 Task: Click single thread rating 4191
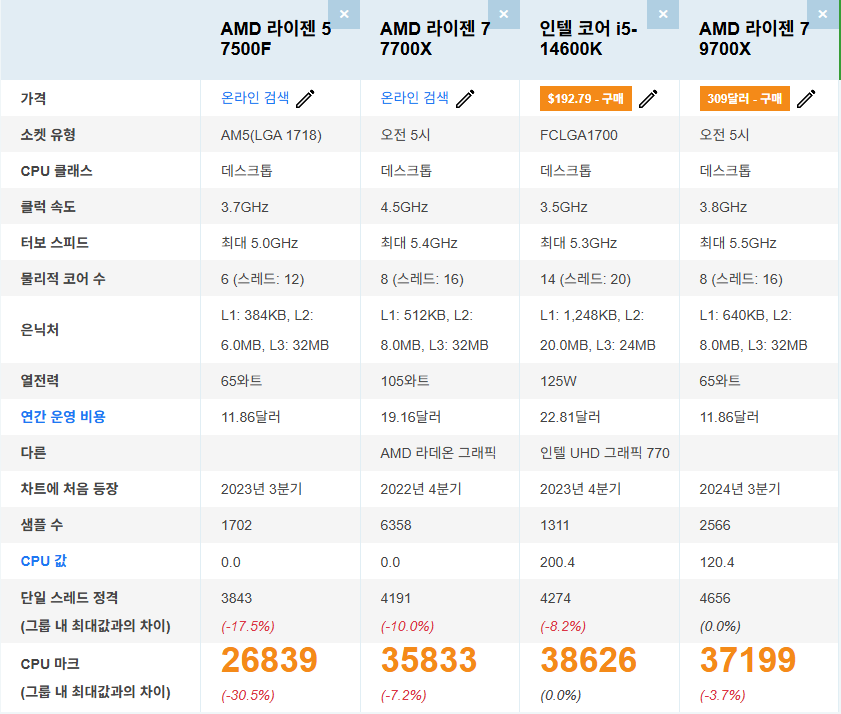click(396, 598)
